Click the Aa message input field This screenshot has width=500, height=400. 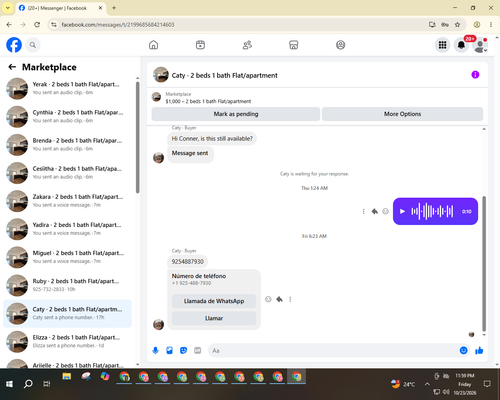pyautogui.click(x=333, y=351)
